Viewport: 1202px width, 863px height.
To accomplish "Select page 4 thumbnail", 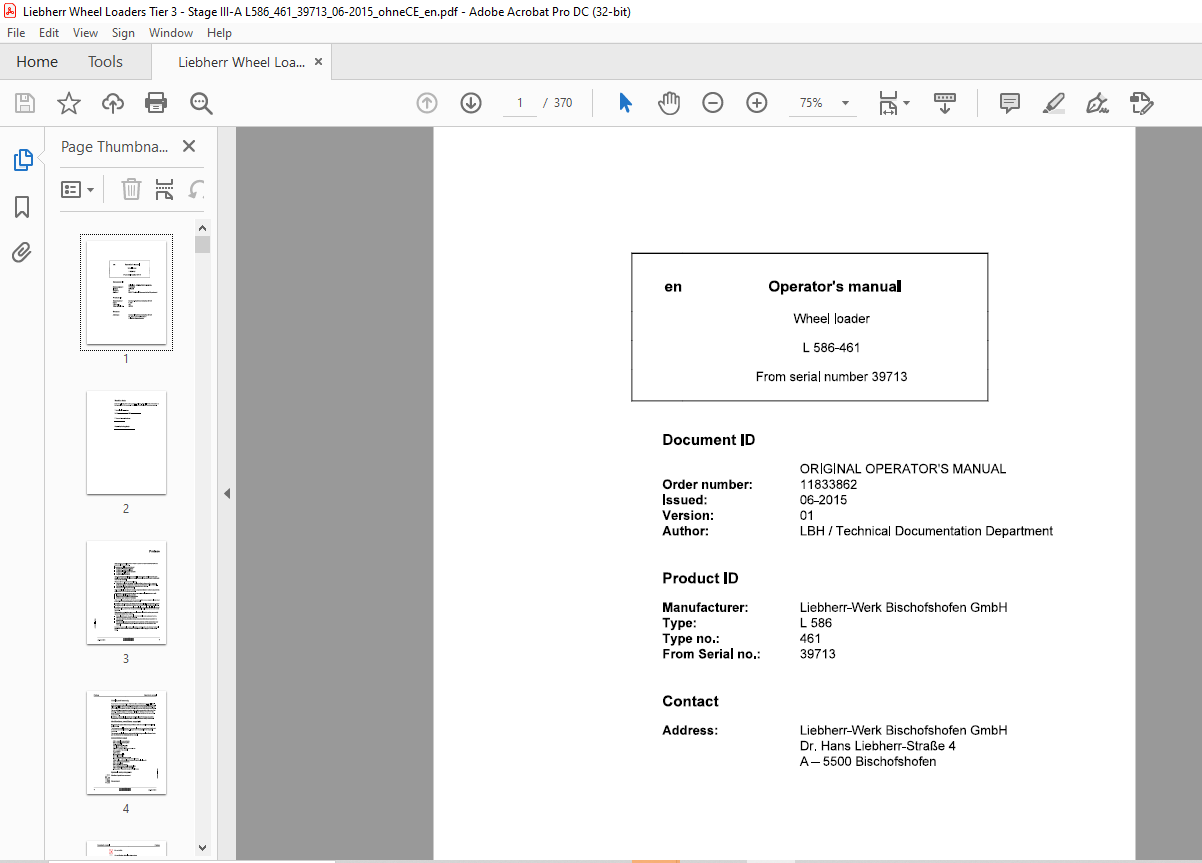I will click(126, 742).
